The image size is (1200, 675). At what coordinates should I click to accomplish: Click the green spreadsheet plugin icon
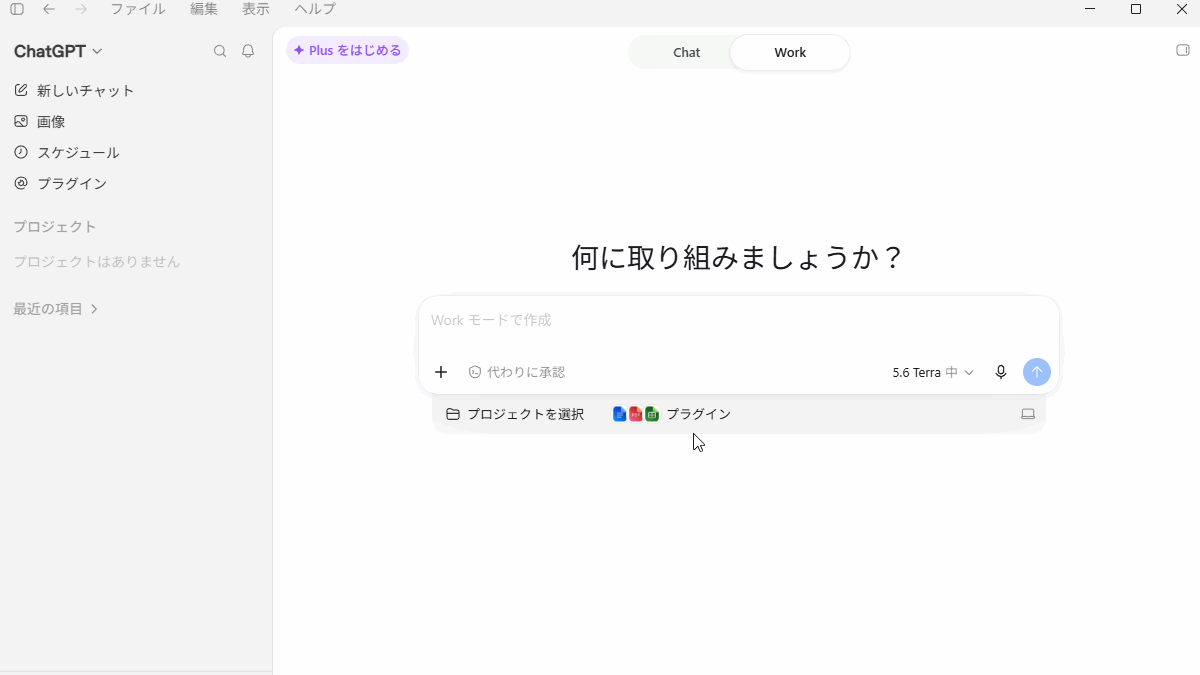click(x=652, y=414)
